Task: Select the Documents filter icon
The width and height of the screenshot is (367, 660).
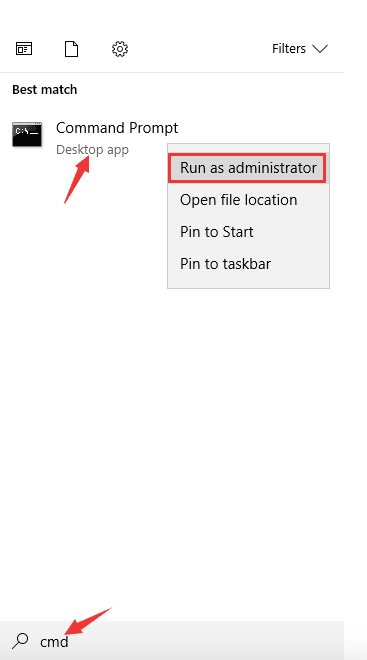Action: (x=72, y=49)
